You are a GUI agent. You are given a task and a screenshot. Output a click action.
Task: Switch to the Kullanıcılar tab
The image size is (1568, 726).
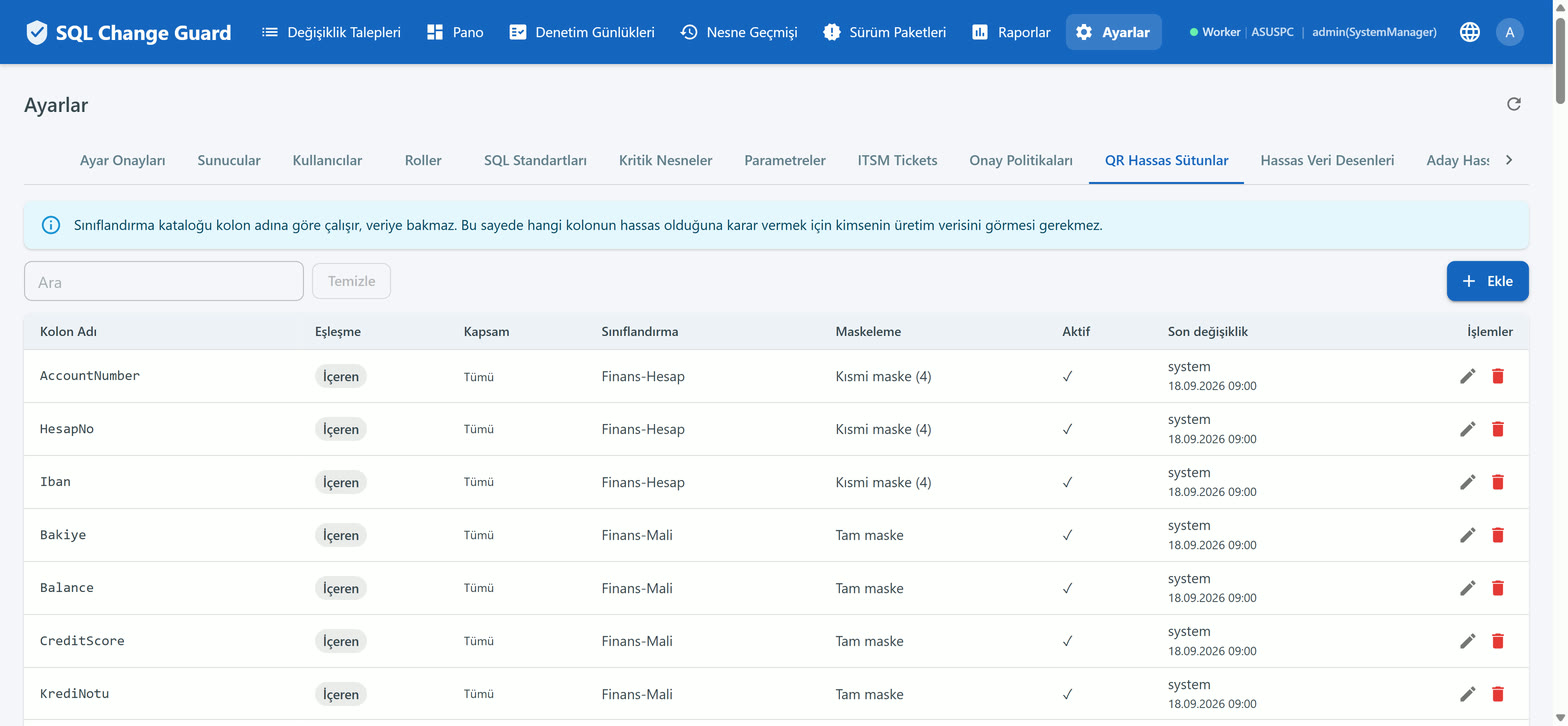click(x=327, y=160)
